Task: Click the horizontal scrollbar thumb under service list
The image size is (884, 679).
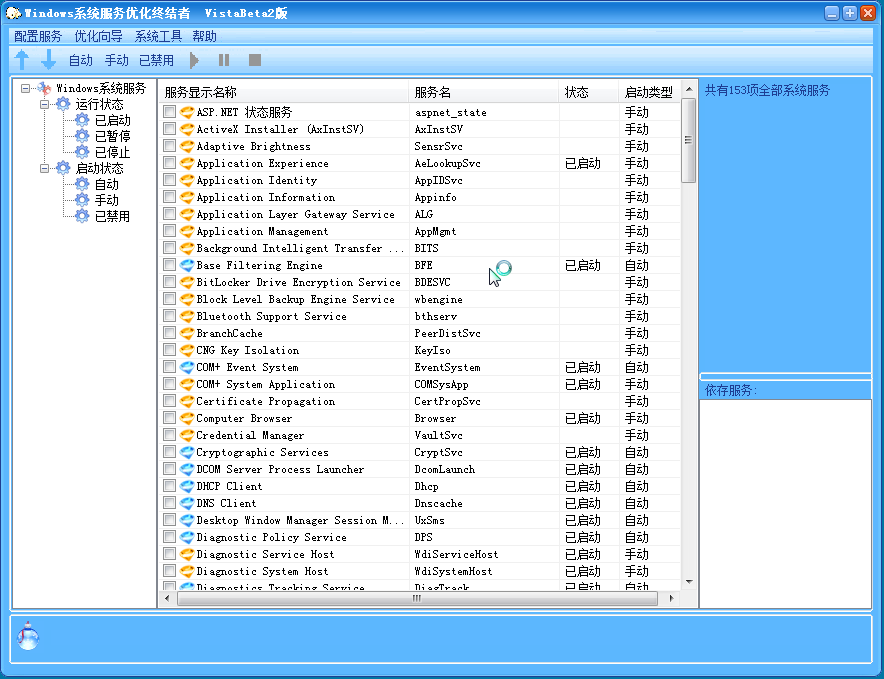Action: 417,598
